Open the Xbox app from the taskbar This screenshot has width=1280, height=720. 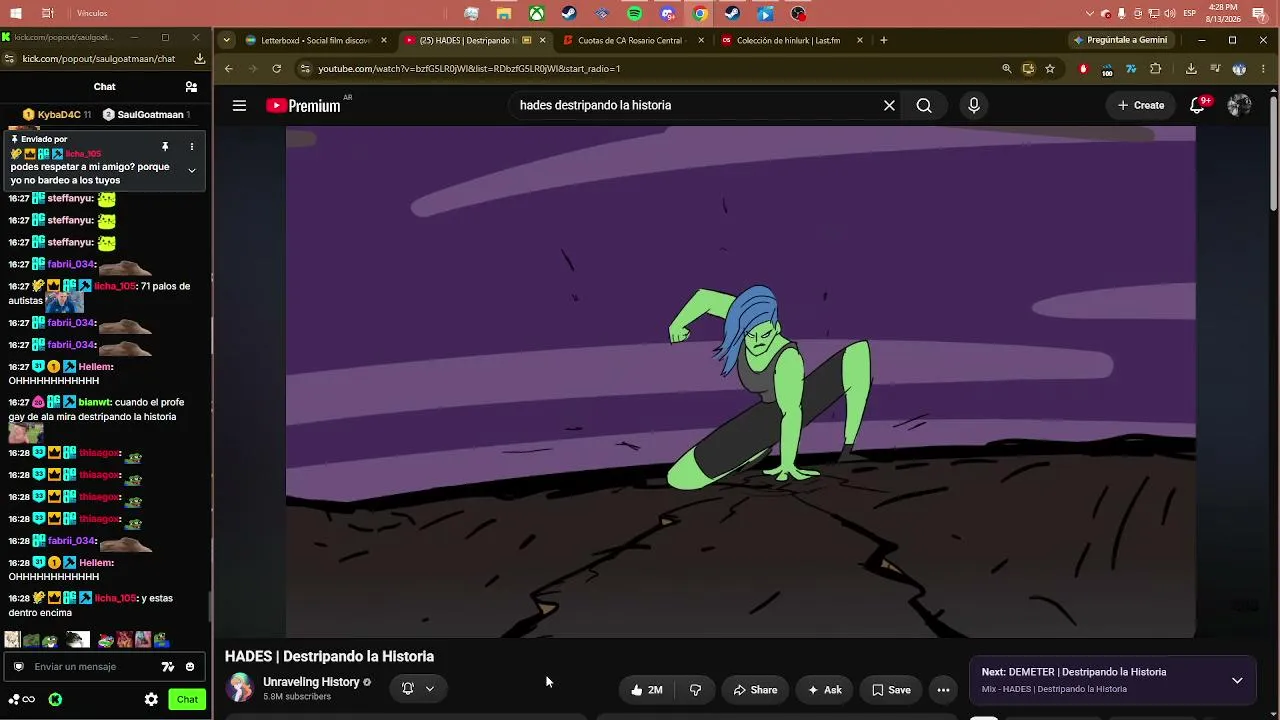pos(537,14)
